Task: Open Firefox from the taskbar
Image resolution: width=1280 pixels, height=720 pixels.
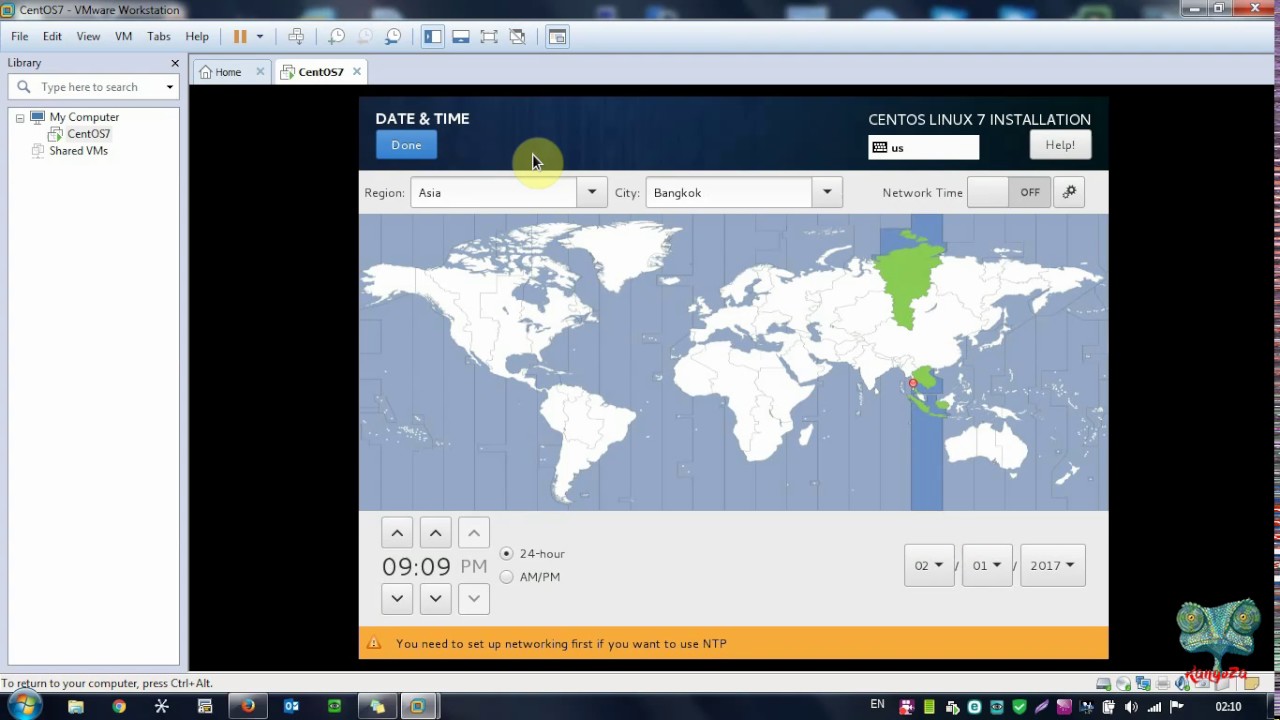Action: (247, 706)
